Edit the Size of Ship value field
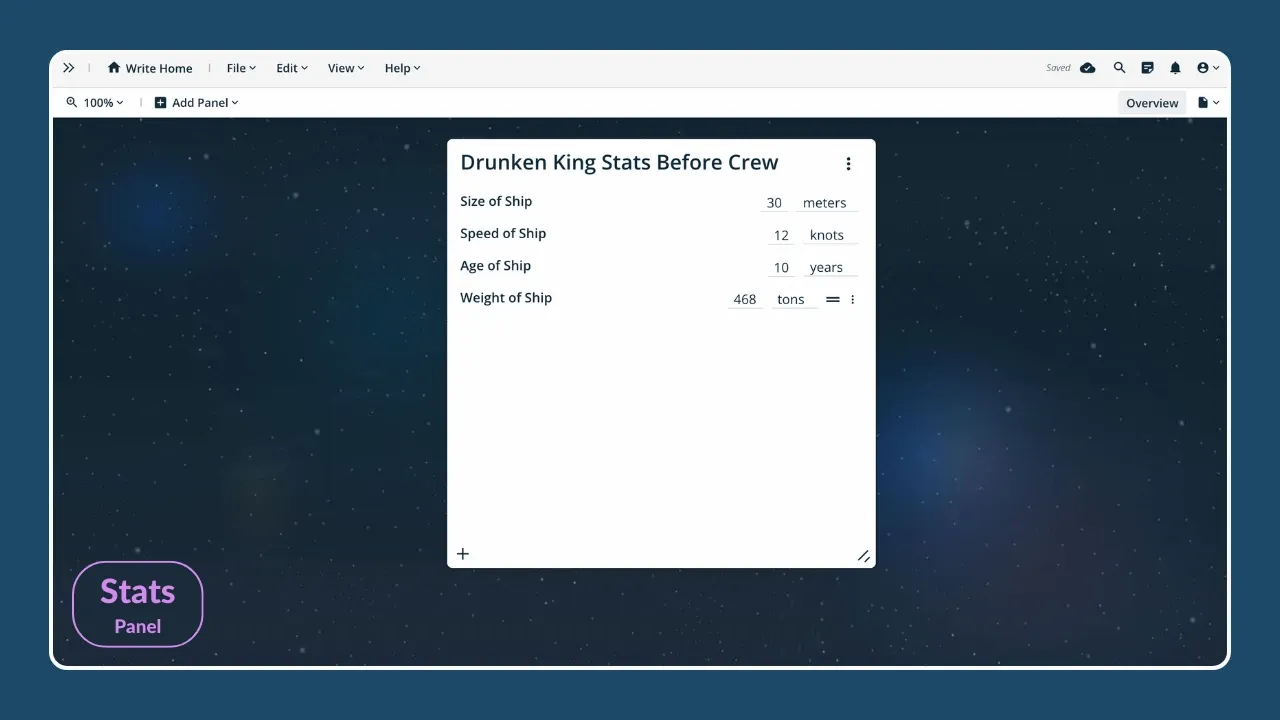 (774, 203)
